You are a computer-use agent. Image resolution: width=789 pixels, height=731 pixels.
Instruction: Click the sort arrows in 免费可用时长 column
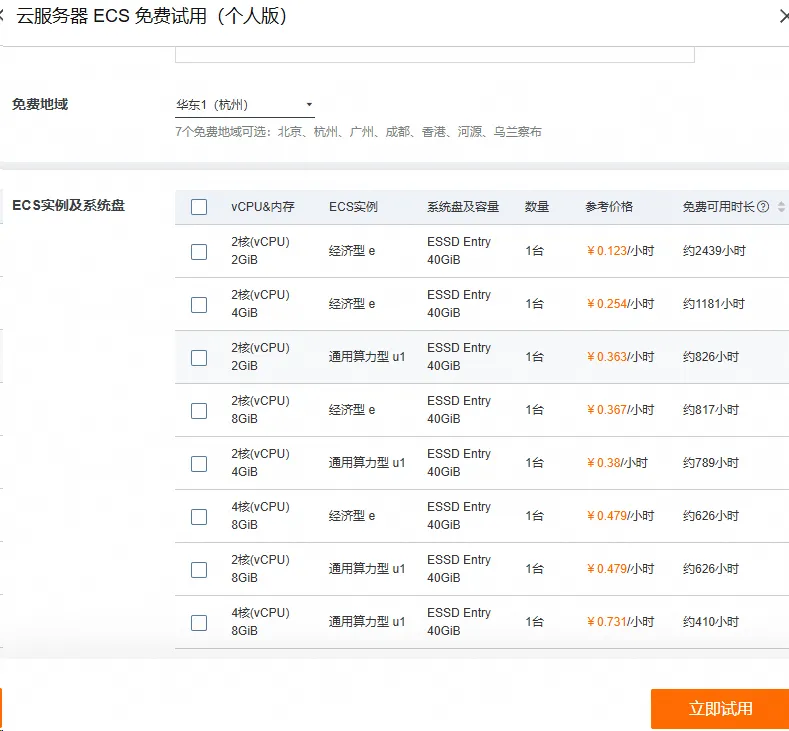[x=781, y=207]
